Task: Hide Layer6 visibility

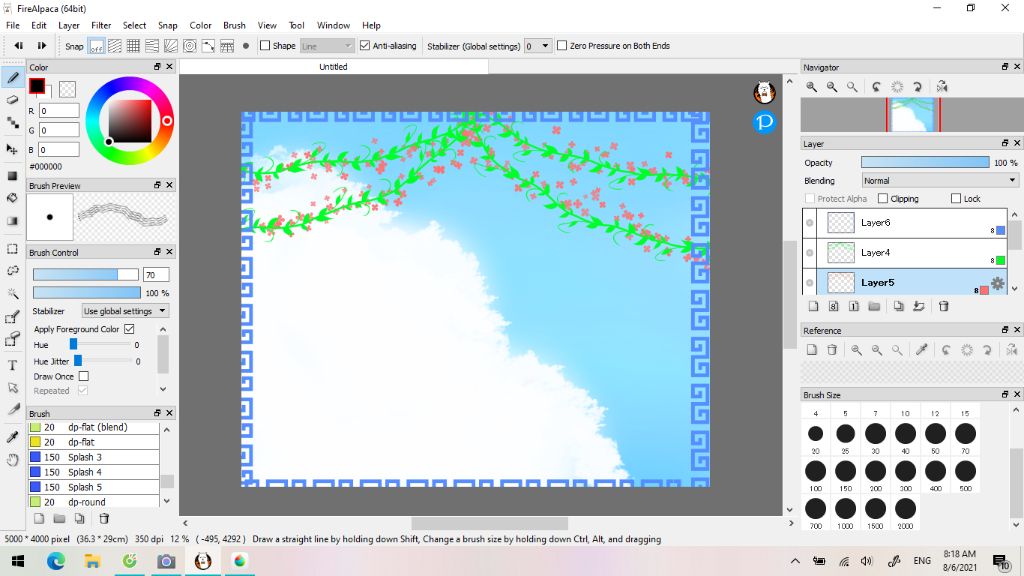Action: pyautogui.click(x=810, y=223)
